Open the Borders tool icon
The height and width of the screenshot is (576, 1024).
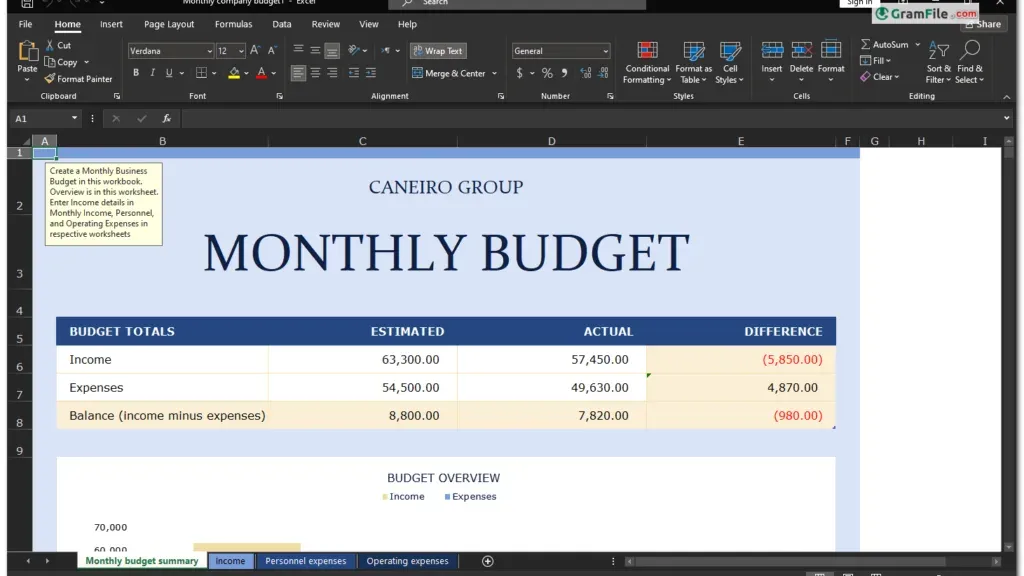(201, 73)
